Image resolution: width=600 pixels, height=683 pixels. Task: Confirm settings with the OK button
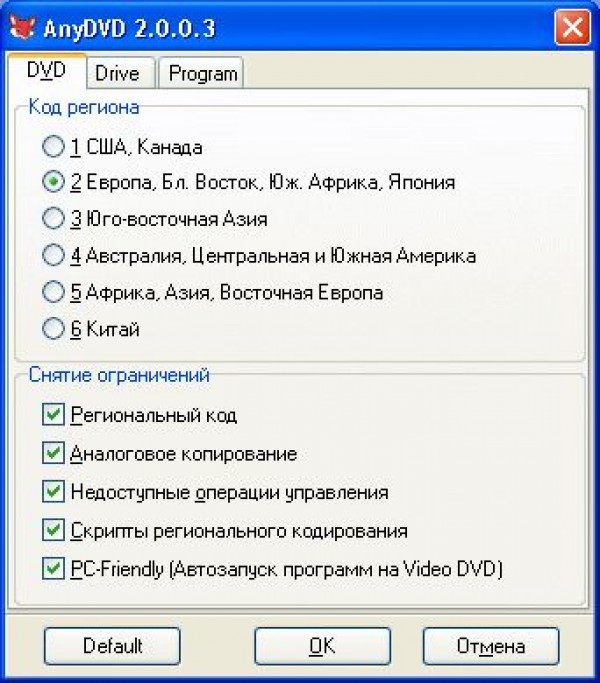(321, 646)
